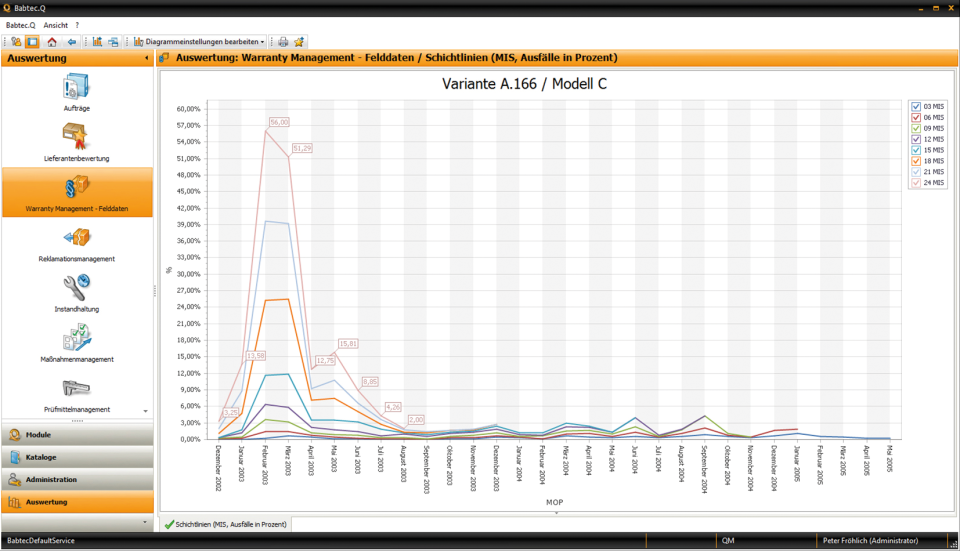Screen dimensions: 960x551
Task: Collapse the Auswertung sidebar panel arrow
Action: coord(146,58)
